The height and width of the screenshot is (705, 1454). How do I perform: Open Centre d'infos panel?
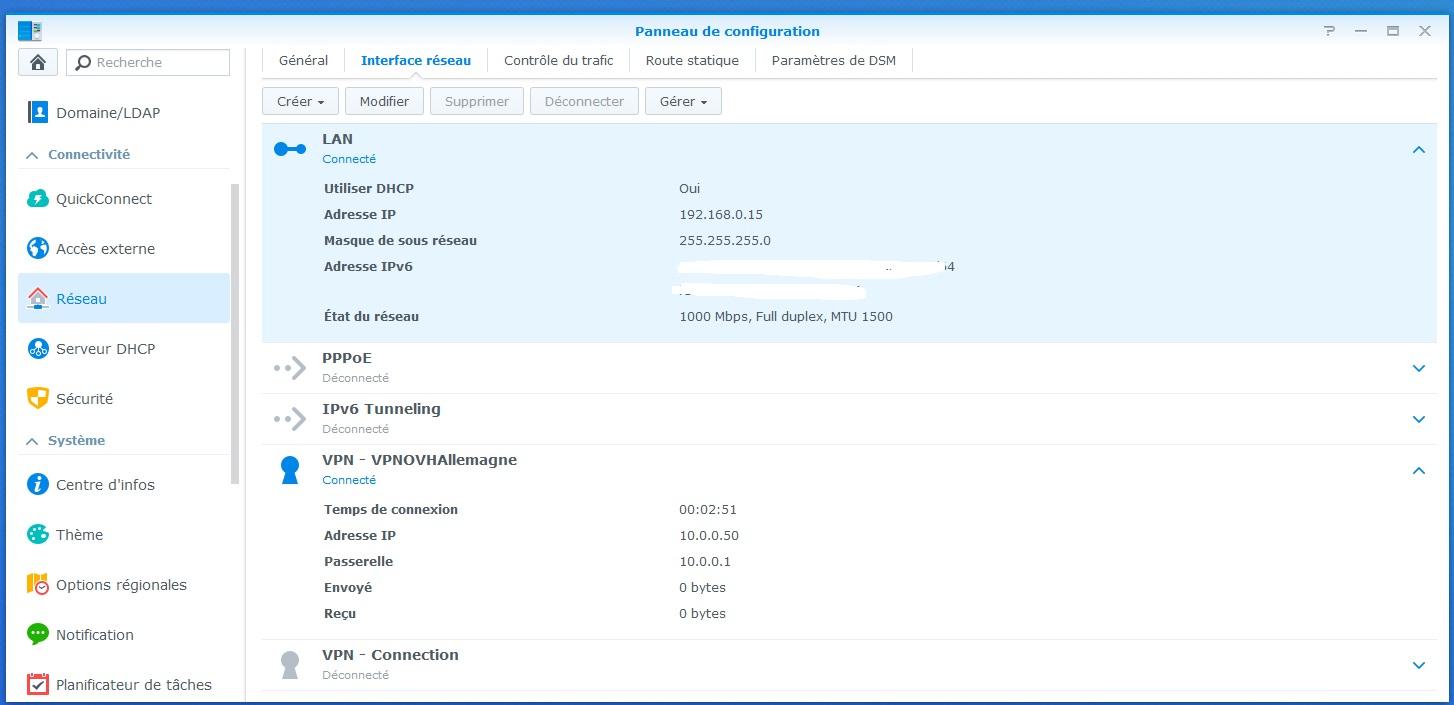coord(105,485)
